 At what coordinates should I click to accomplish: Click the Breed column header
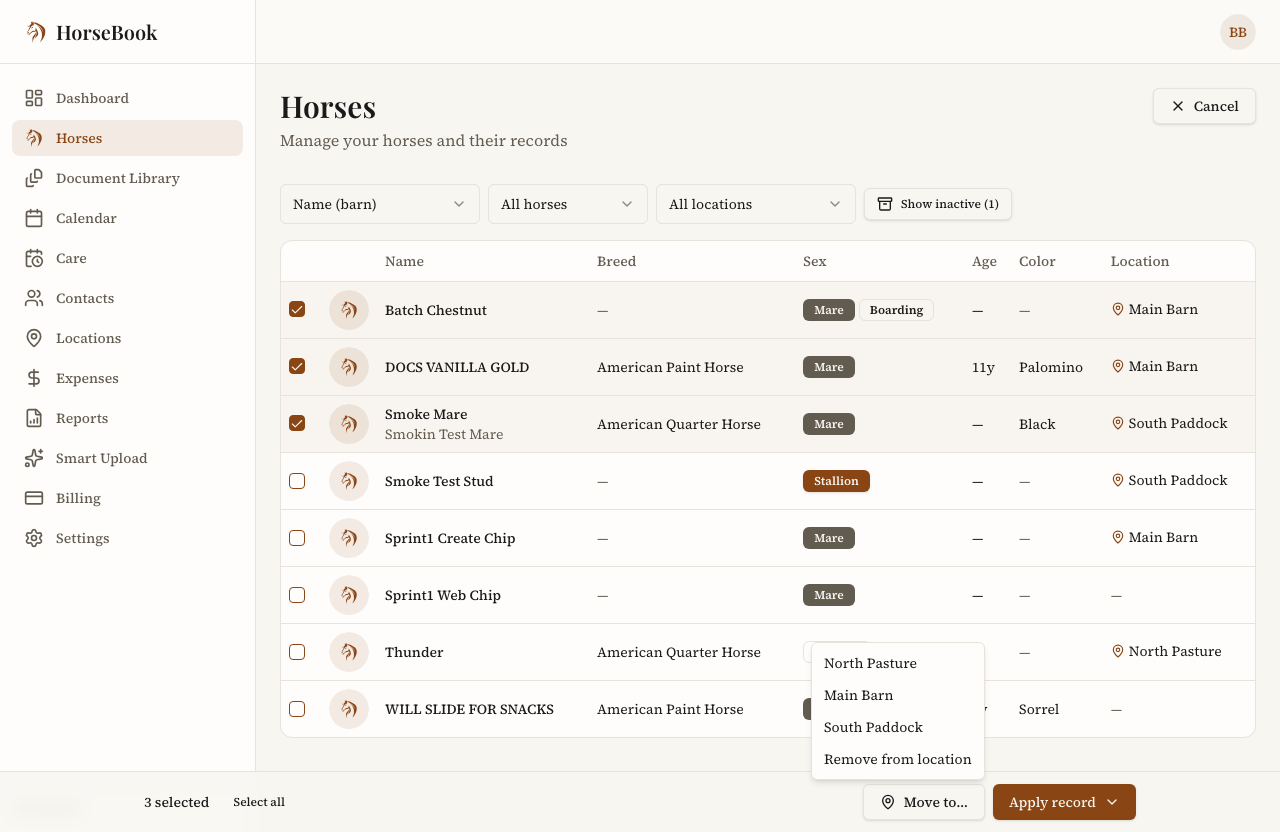point(616,261)
